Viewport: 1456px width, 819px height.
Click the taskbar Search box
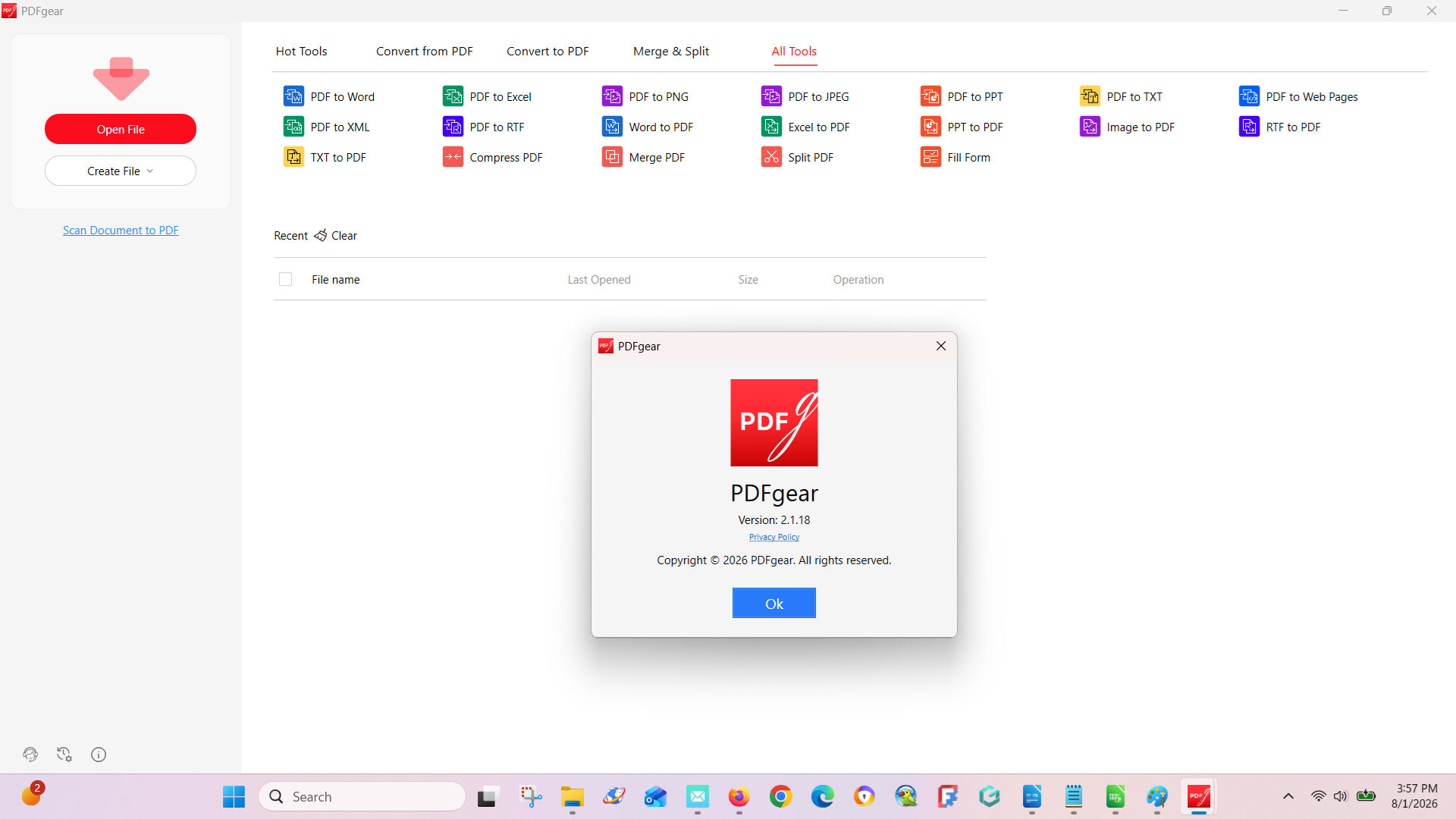(362, 796)
